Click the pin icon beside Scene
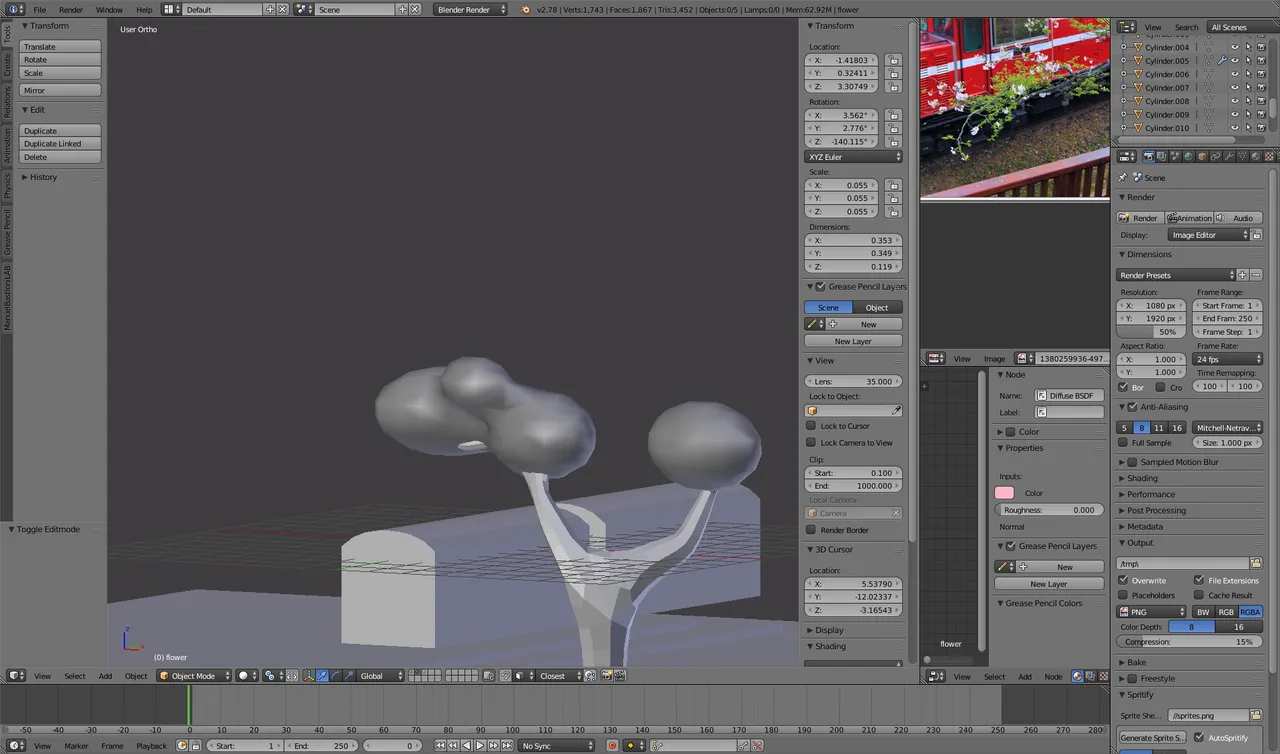Screen dimensions: 1280x754 (x=1122, y=177)
